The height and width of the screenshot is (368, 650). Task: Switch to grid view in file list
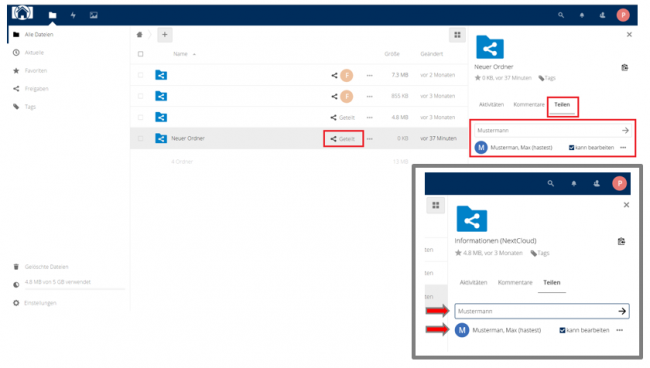(457, 35)
